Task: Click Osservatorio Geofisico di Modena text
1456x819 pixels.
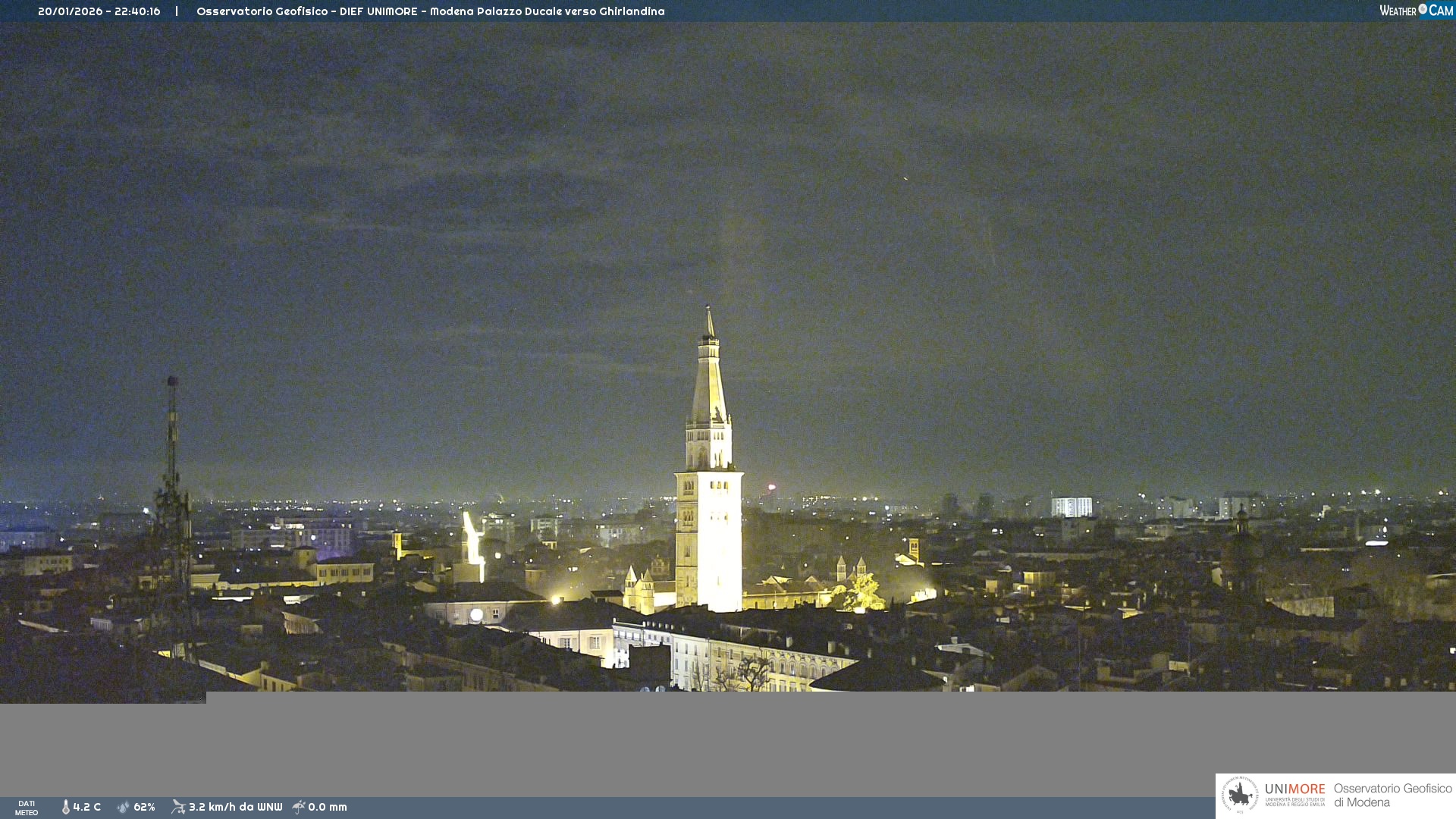Action: point(1392,795)
